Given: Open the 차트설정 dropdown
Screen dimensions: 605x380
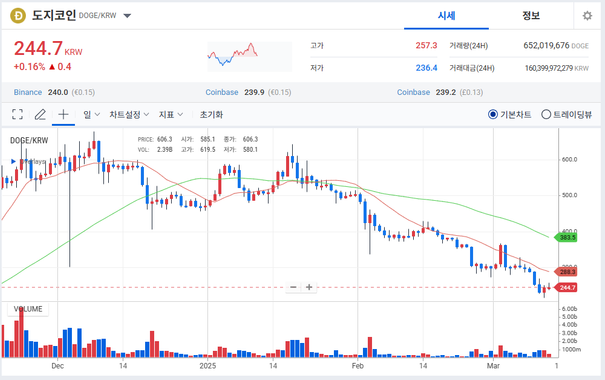Looking at the screenshot, I should click(x=129, y=115).
